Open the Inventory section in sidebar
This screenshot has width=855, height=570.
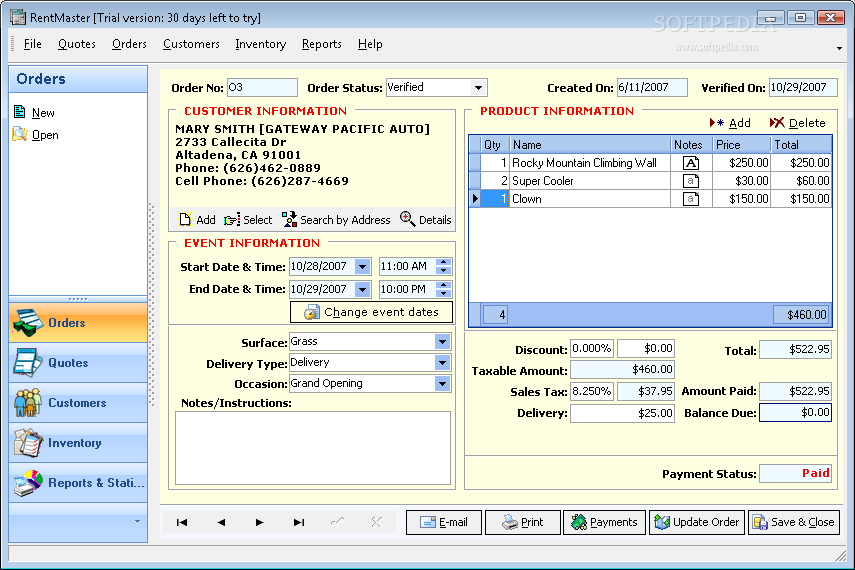click(x=78, y=443)
